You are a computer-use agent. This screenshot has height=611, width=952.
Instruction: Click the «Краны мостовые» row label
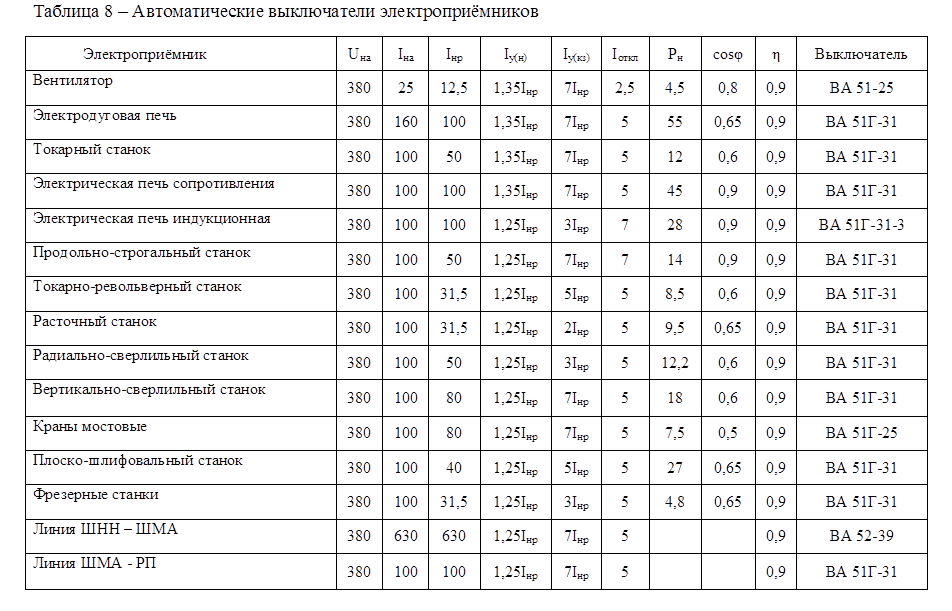point(90,426)
